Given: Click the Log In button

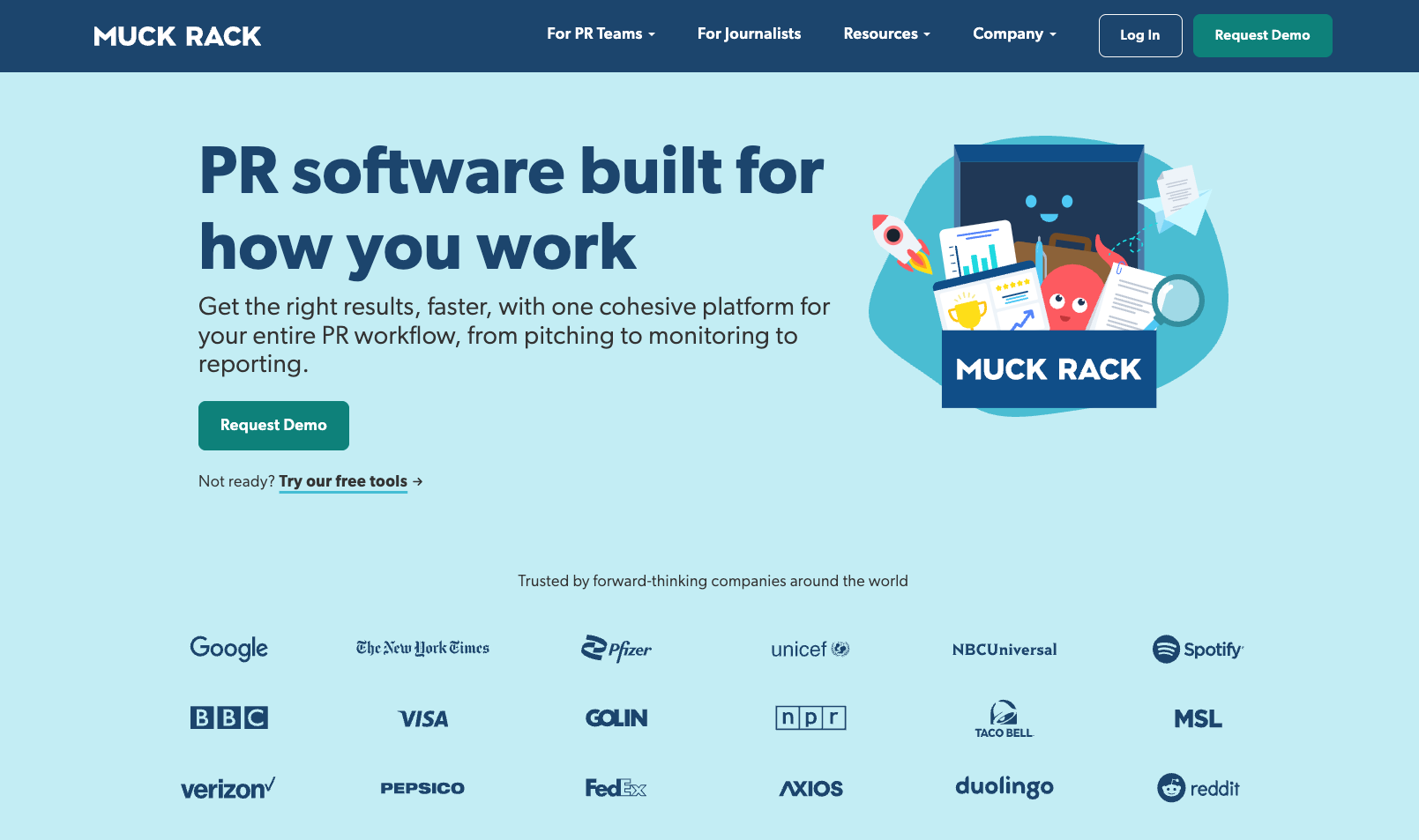Looking at the screenshot, I should pos(1140,35).
